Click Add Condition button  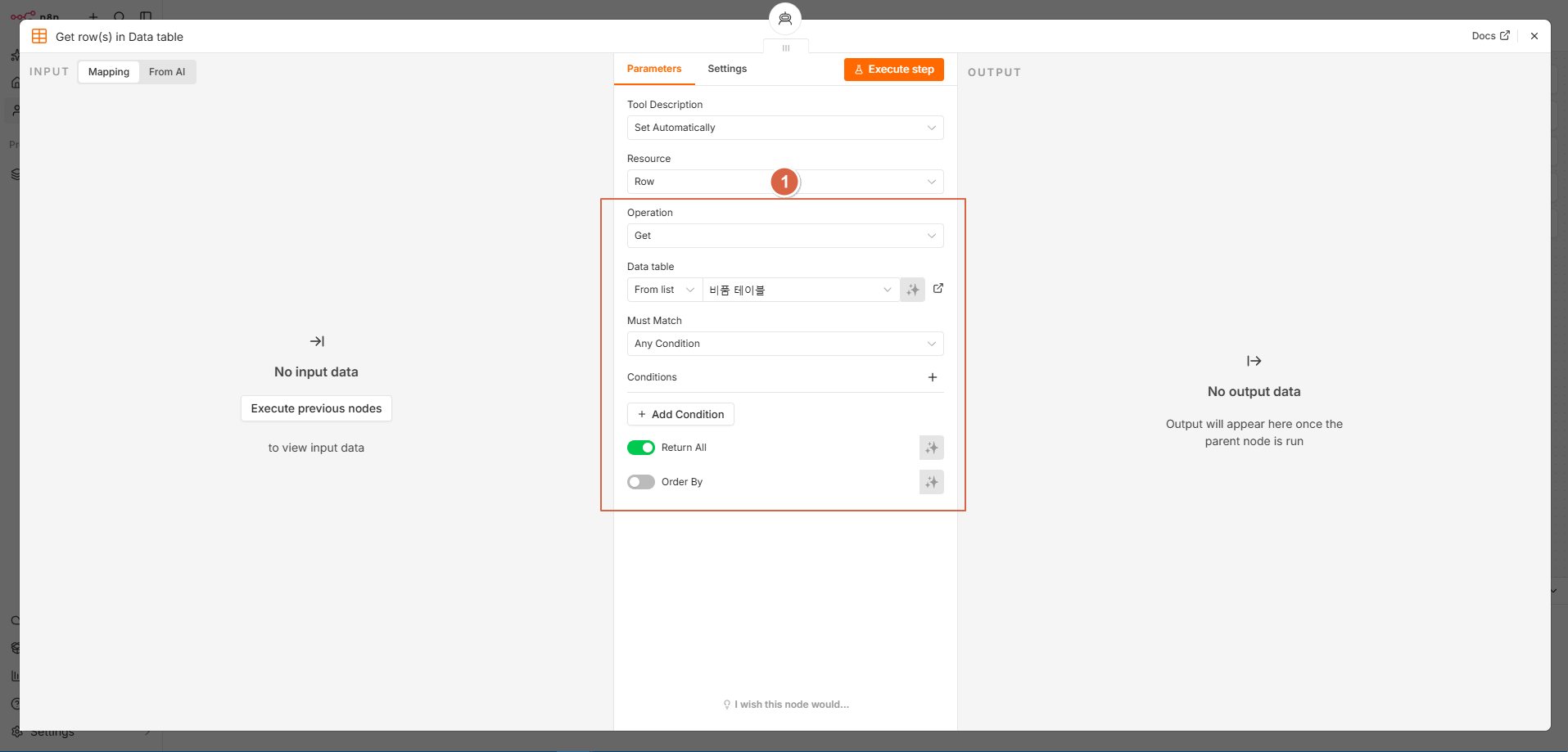click(x=680, y=414)
